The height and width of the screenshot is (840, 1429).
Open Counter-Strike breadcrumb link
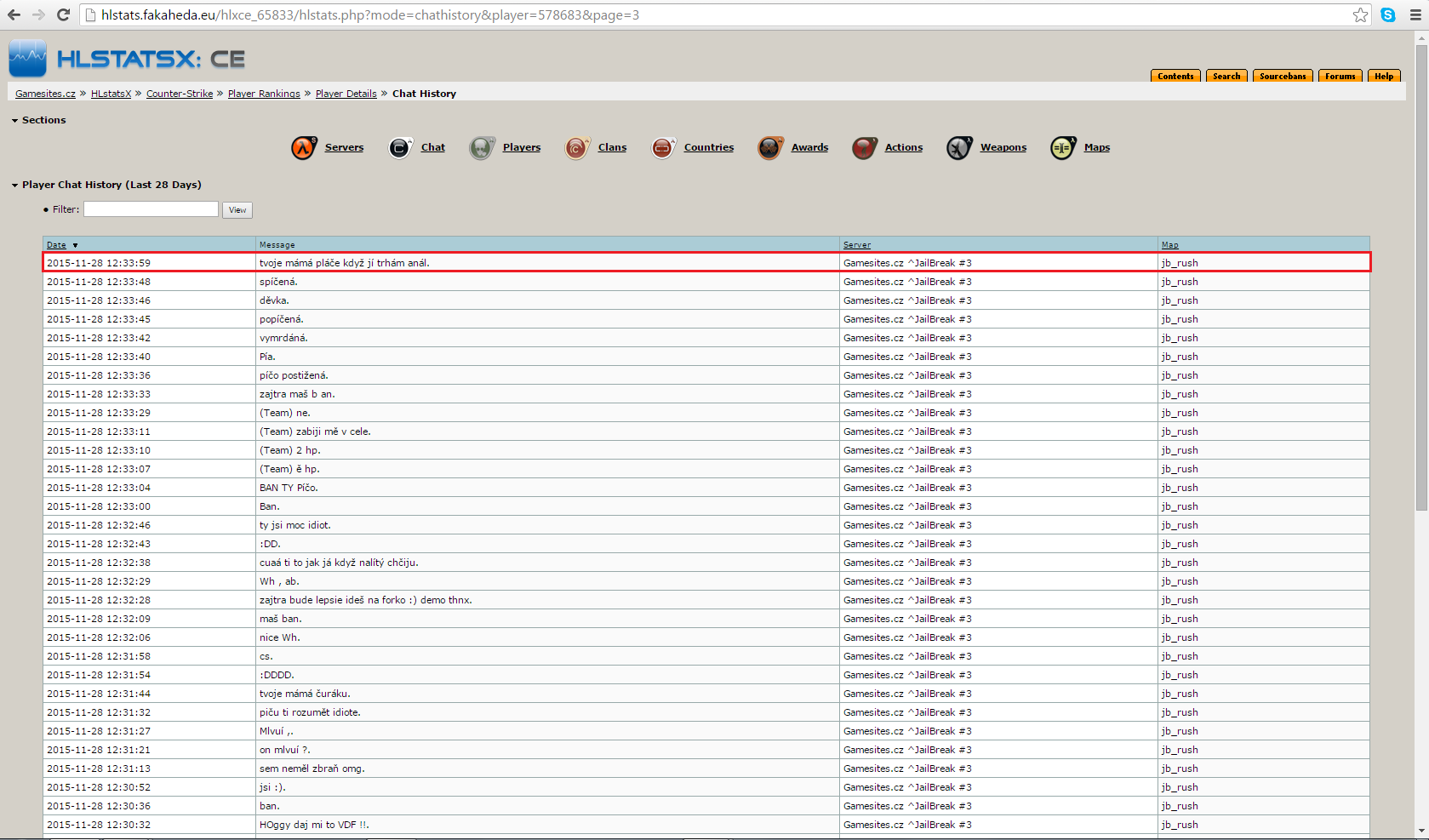[x=180, y=94]
